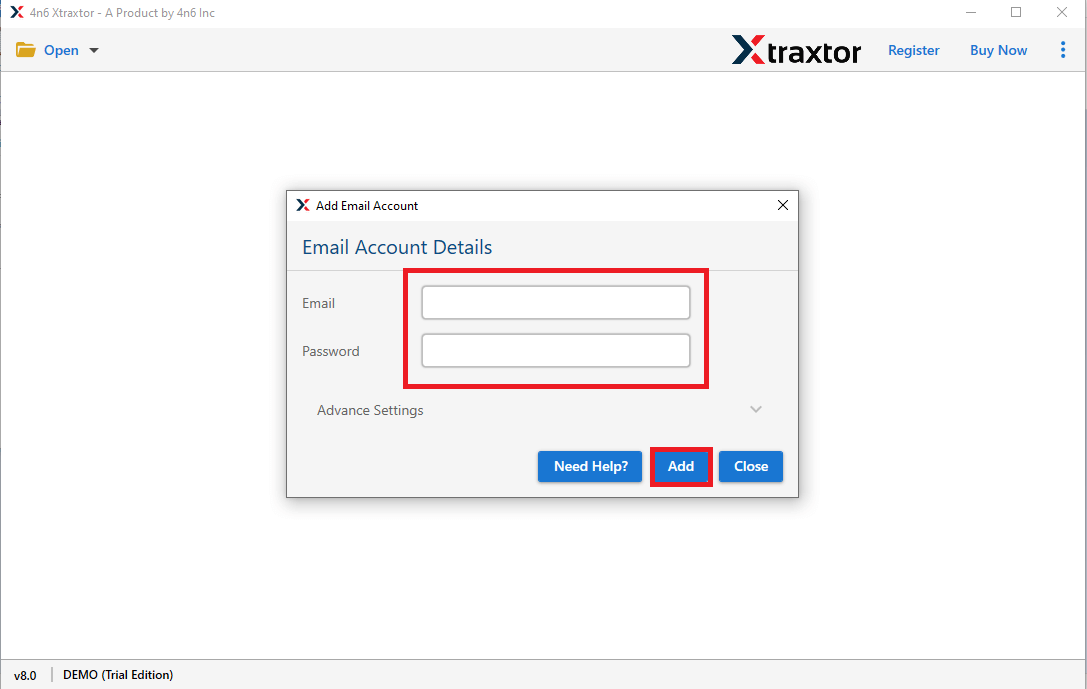Screen dimensions: 1087x689
Task: Click the Xtraxtor logo in the header
Action: pyautogui.click(x=796, y=50)
